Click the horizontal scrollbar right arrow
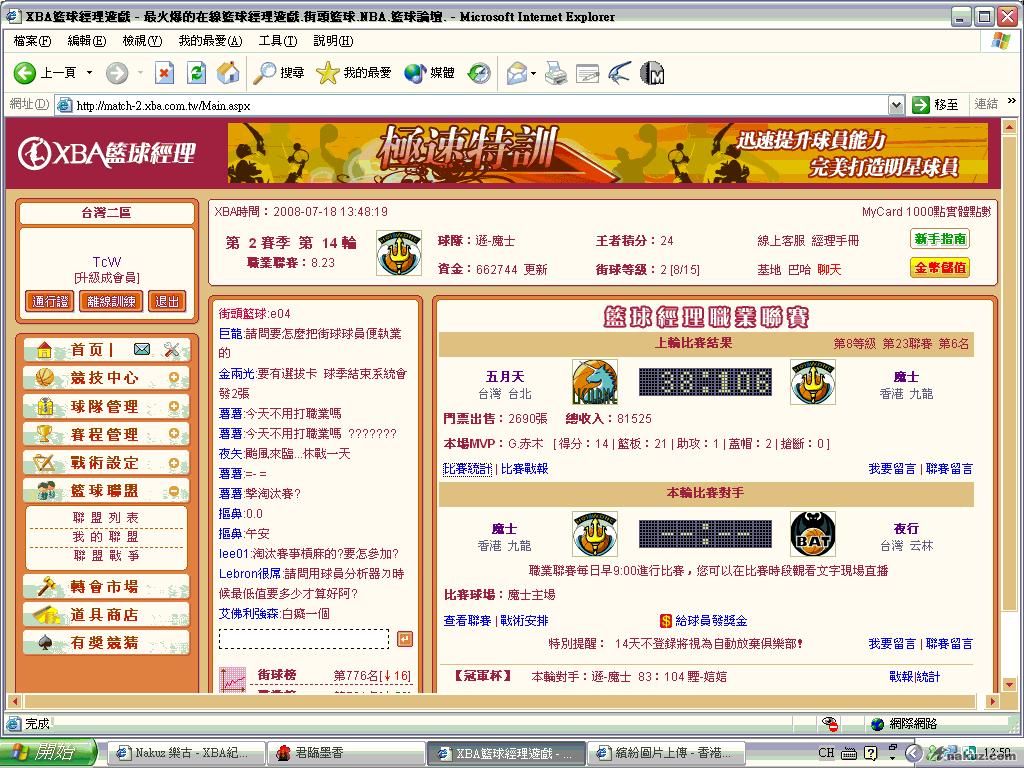 (993, 701)
